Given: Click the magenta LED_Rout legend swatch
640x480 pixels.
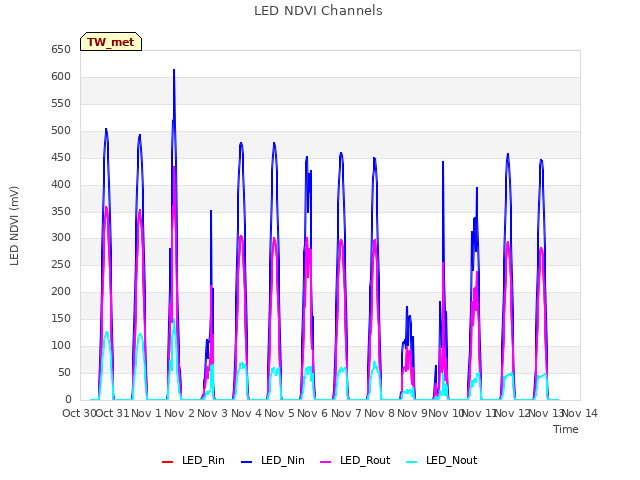Looking at the screenshot, I should (325, 462).
